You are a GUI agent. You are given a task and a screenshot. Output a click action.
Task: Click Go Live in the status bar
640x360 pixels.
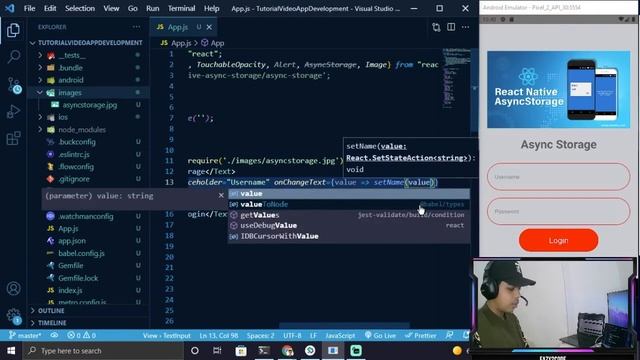pos(380,336)
